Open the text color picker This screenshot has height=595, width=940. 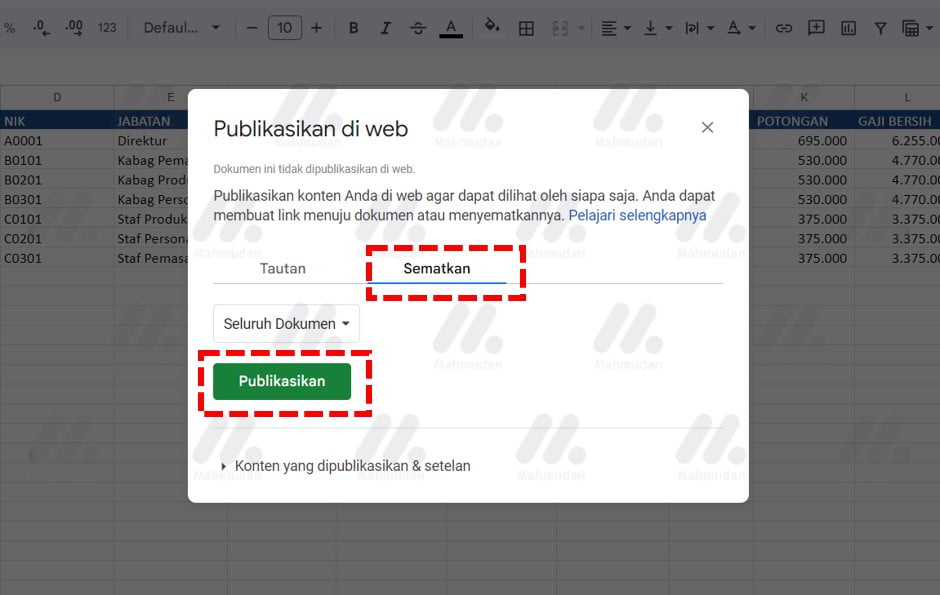pos(451,28)
